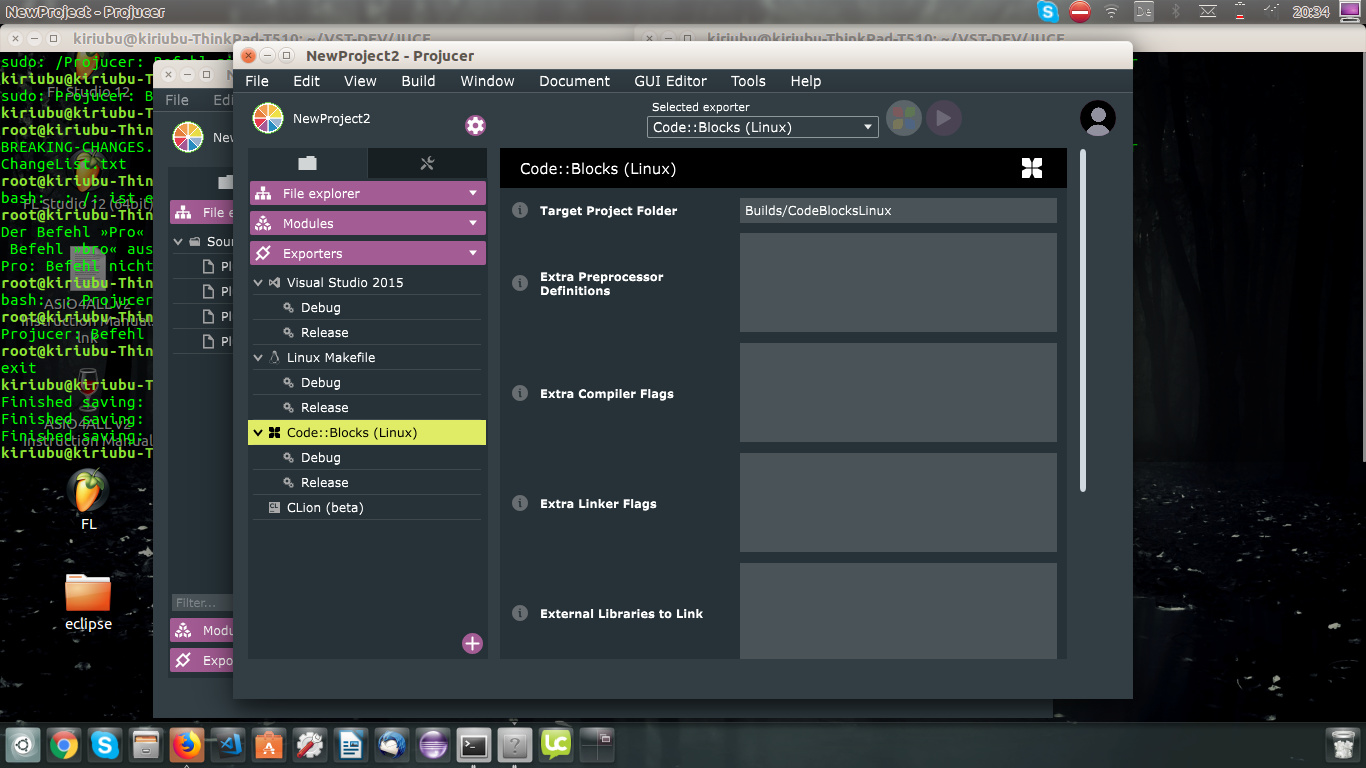This screenshot has height=768, width=1366.
Task: Select Release under Visual Studio 2015
Action: pyautogui.click(x=324, y=332)
